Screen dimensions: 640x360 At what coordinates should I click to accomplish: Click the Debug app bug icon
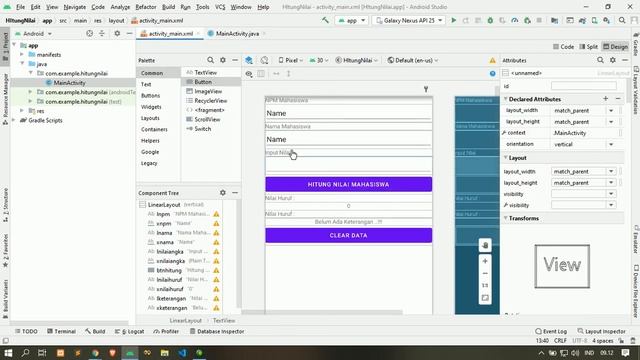(490, 20)
